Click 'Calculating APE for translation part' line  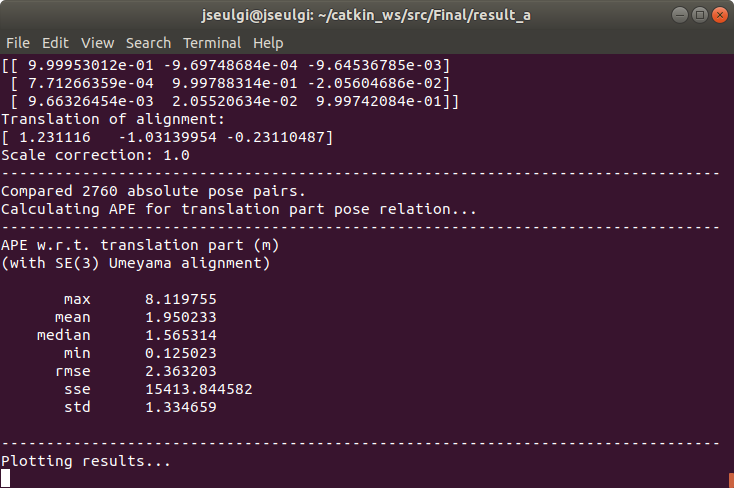pos(239,209)
